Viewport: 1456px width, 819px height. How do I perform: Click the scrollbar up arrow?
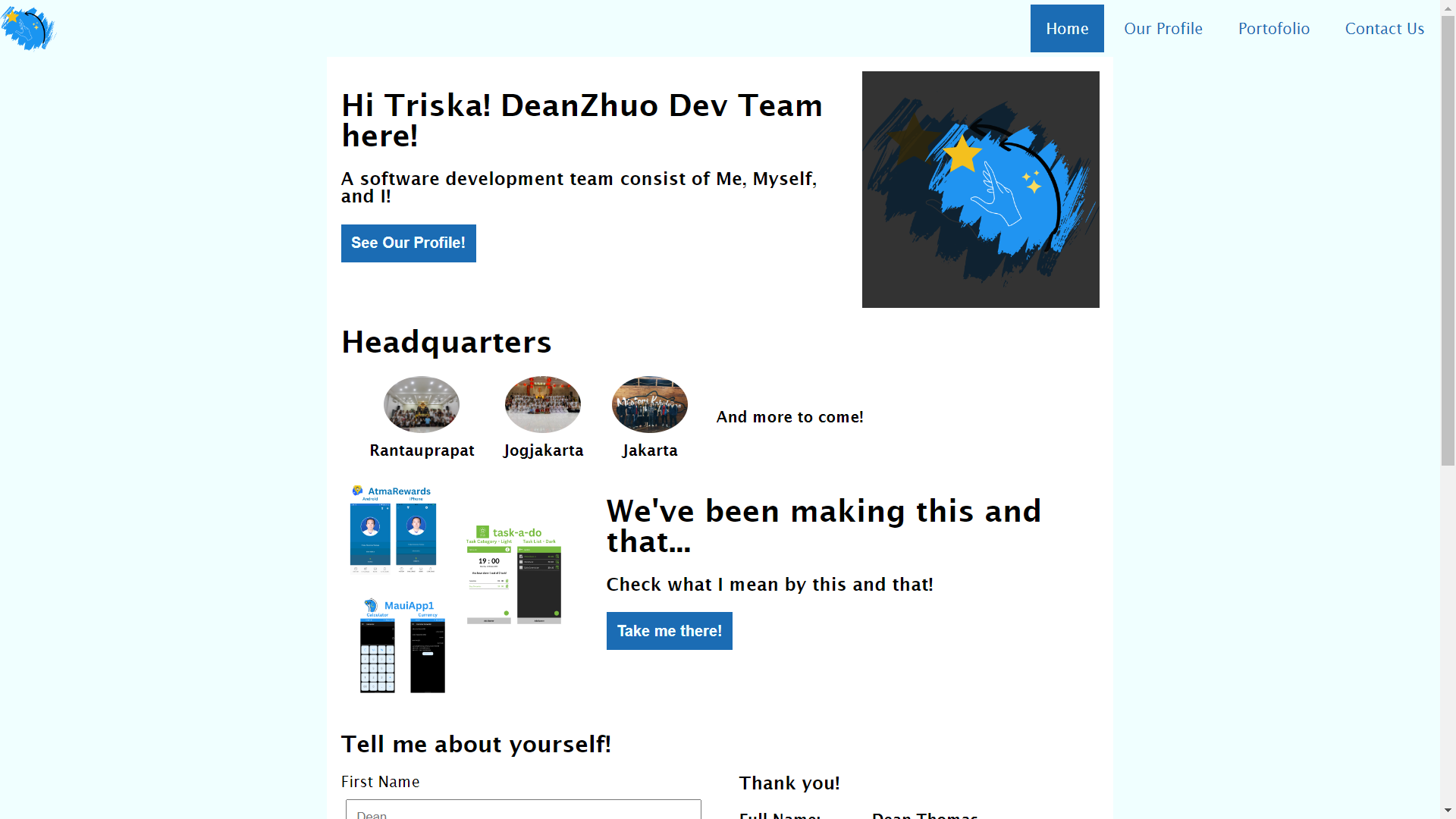click(x=1448, y=7)
